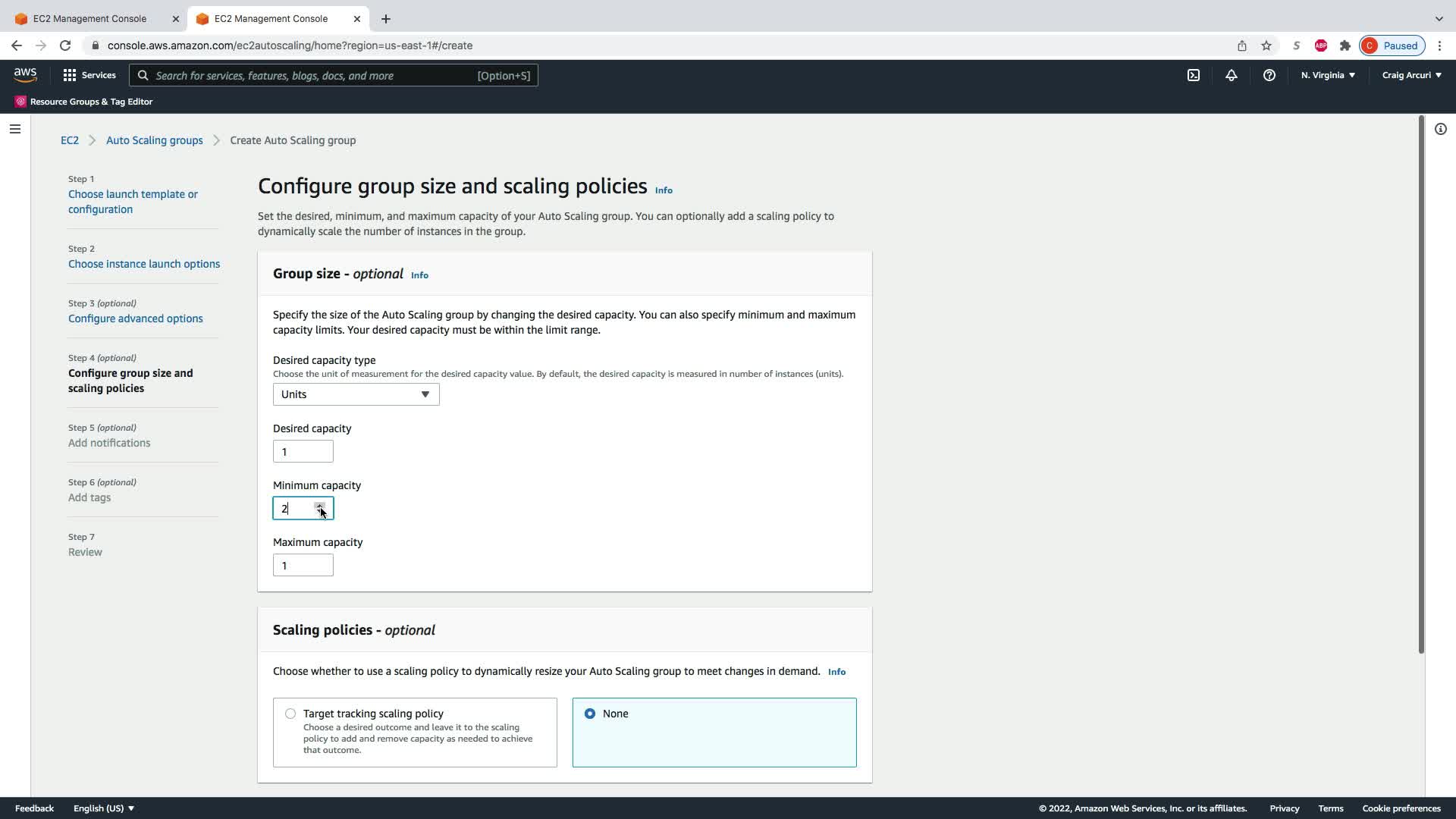1456x819 pixels.
Task: Open the Services grid menu
Action: coord(89,75)
